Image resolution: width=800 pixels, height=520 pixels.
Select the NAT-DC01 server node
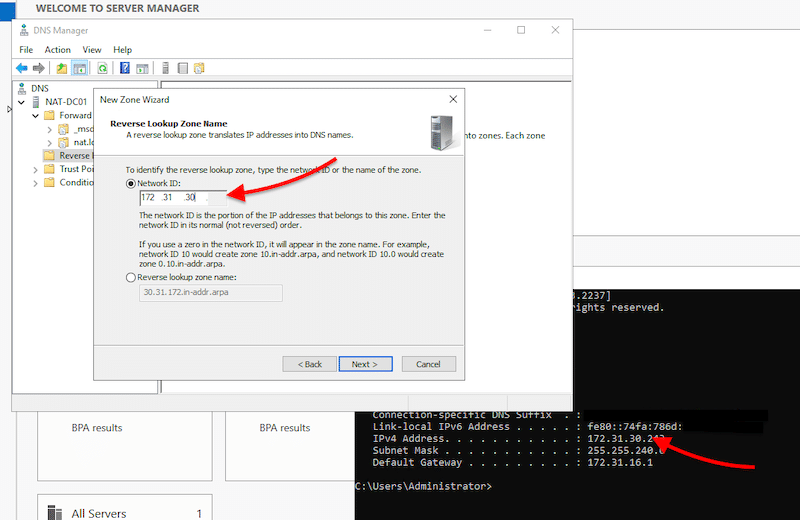66,102
